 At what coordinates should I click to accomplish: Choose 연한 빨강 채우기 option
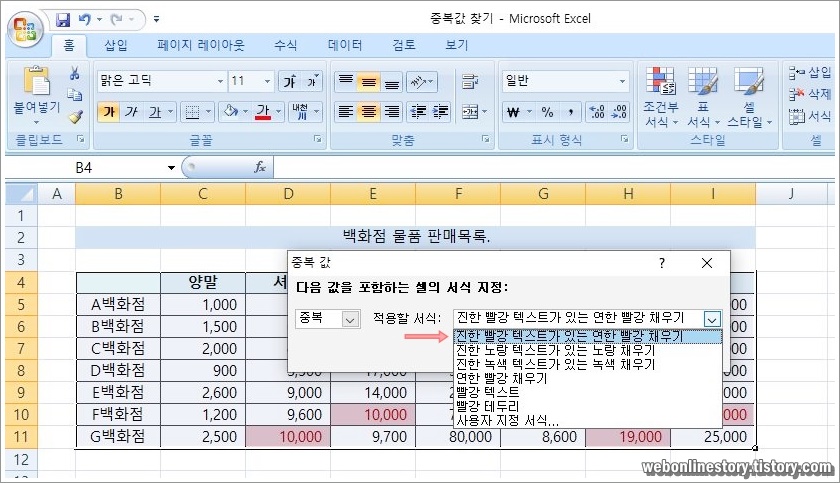tap(588, 378)
